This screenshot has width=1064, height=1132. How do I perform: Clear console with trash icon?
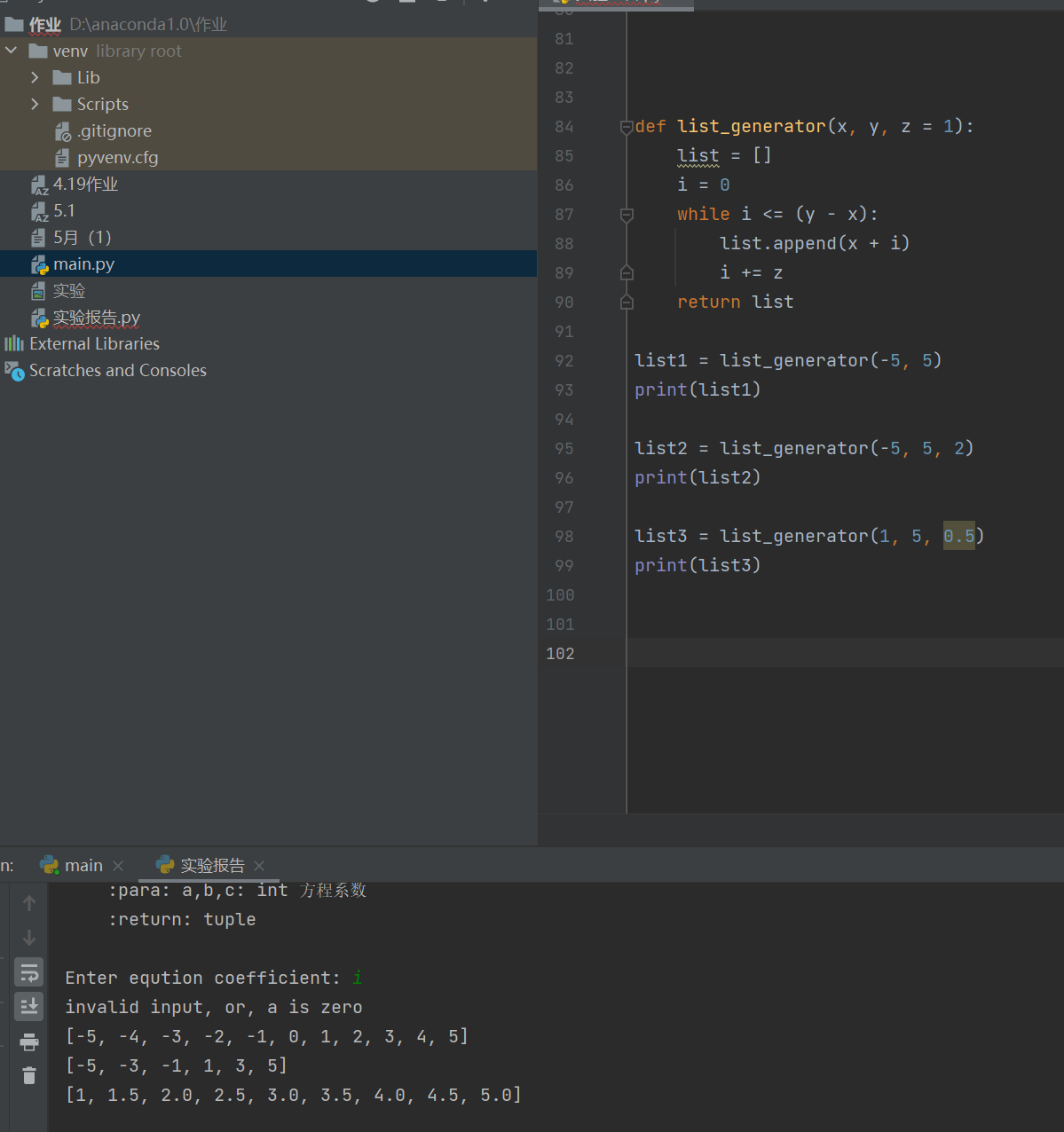tap(29, 1076)
